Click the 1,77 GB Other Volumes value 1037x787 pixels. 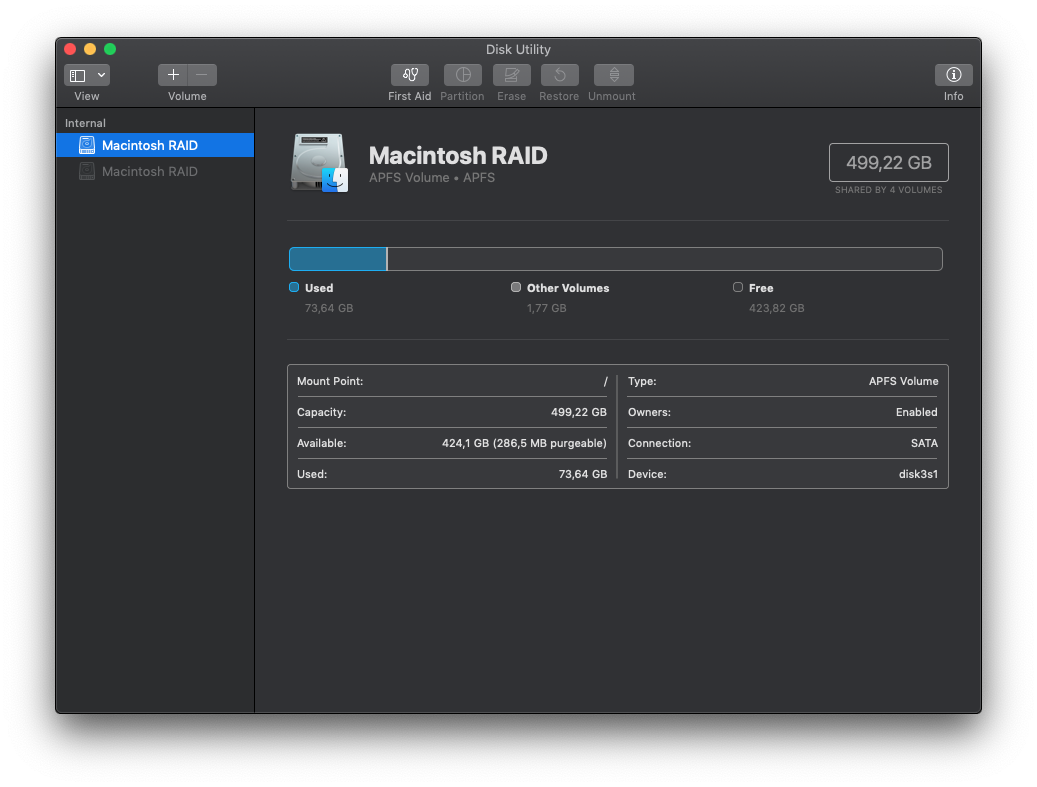click(x=546, y=308)
